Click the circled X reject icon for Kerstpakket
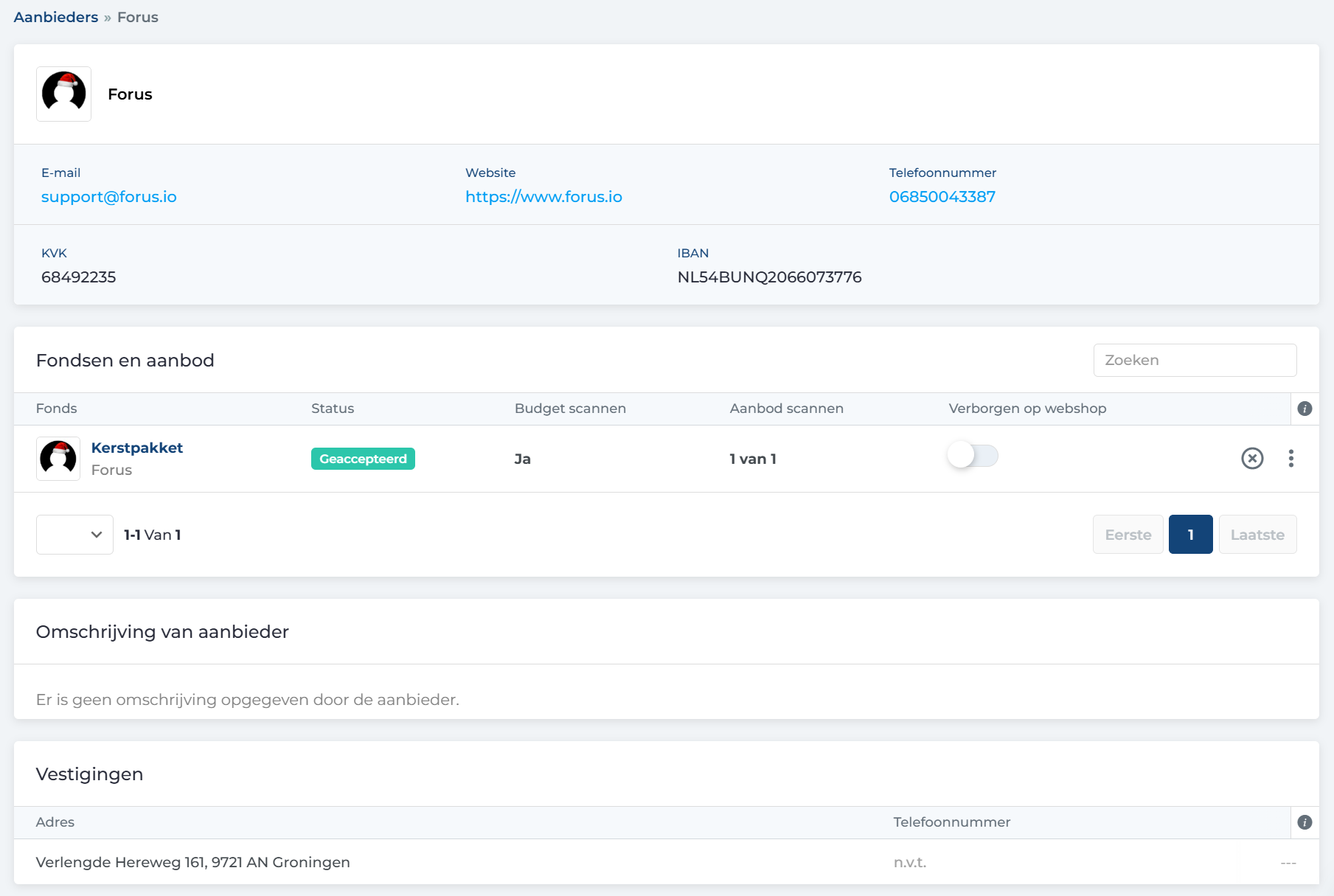 (x=1252, y=459)
